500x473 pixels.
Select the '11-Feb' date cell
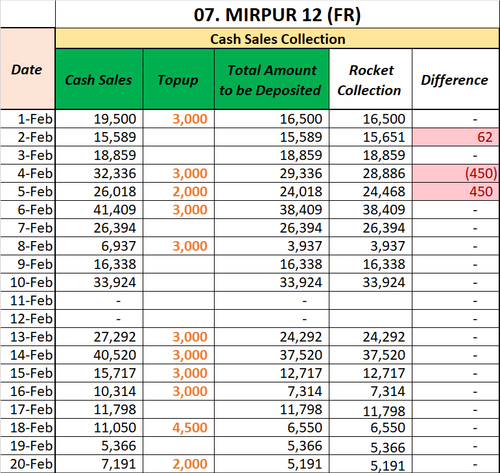(28, 300)
